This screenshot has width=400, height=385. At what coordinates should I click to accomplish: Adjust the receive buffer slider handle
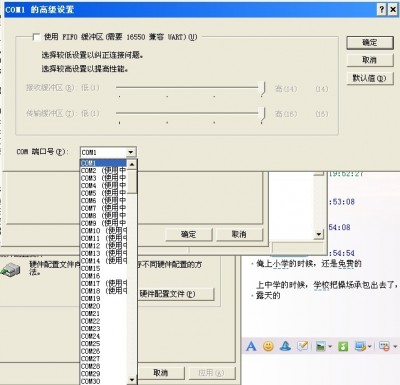[x=263, y=89]
